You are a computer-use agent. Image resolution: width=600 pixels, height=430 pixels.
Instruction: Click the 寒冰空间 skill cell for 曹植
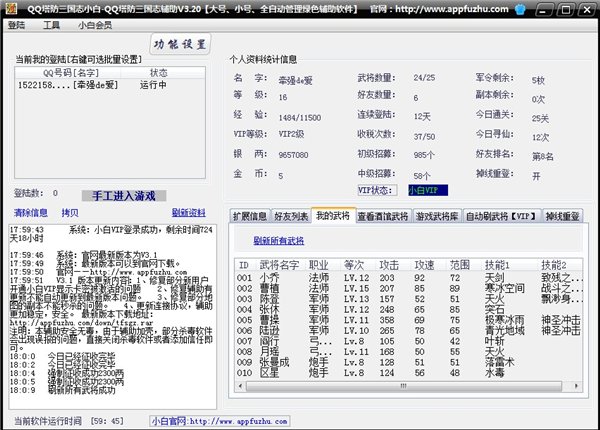504,288
